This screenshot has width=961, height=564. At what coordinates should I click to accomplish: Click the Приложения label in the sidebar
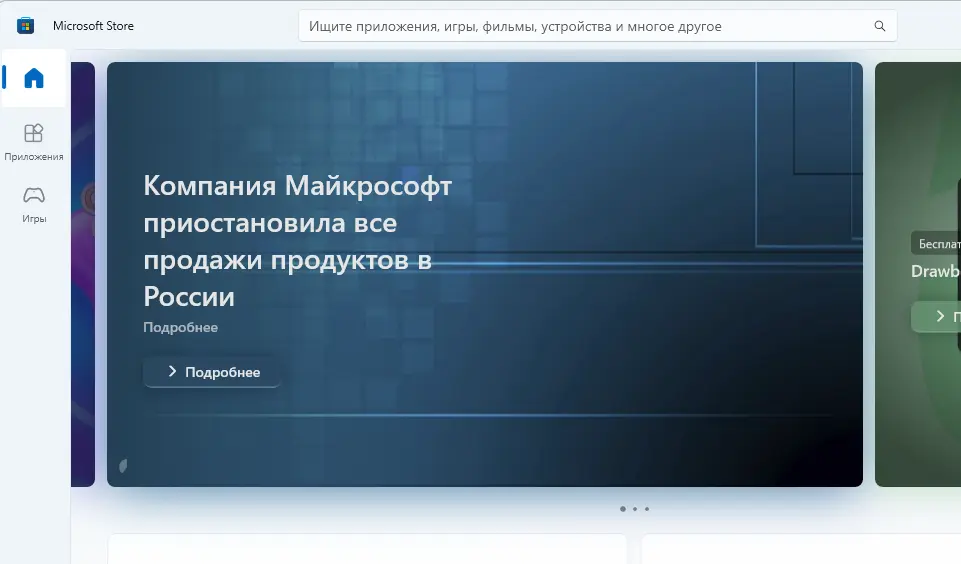(34, 157)
